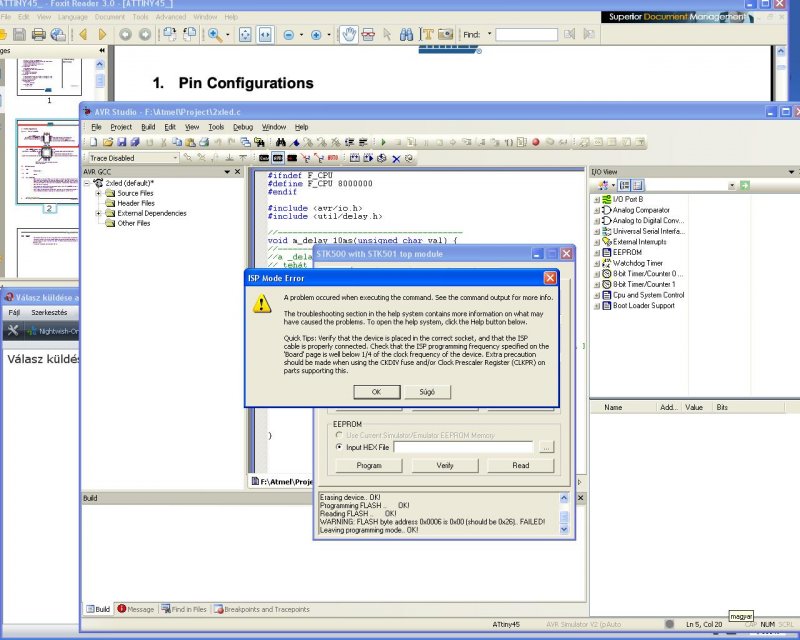Select the Input HEX File radio button
This screenshot has width=800, height=640.
point(339,447)
